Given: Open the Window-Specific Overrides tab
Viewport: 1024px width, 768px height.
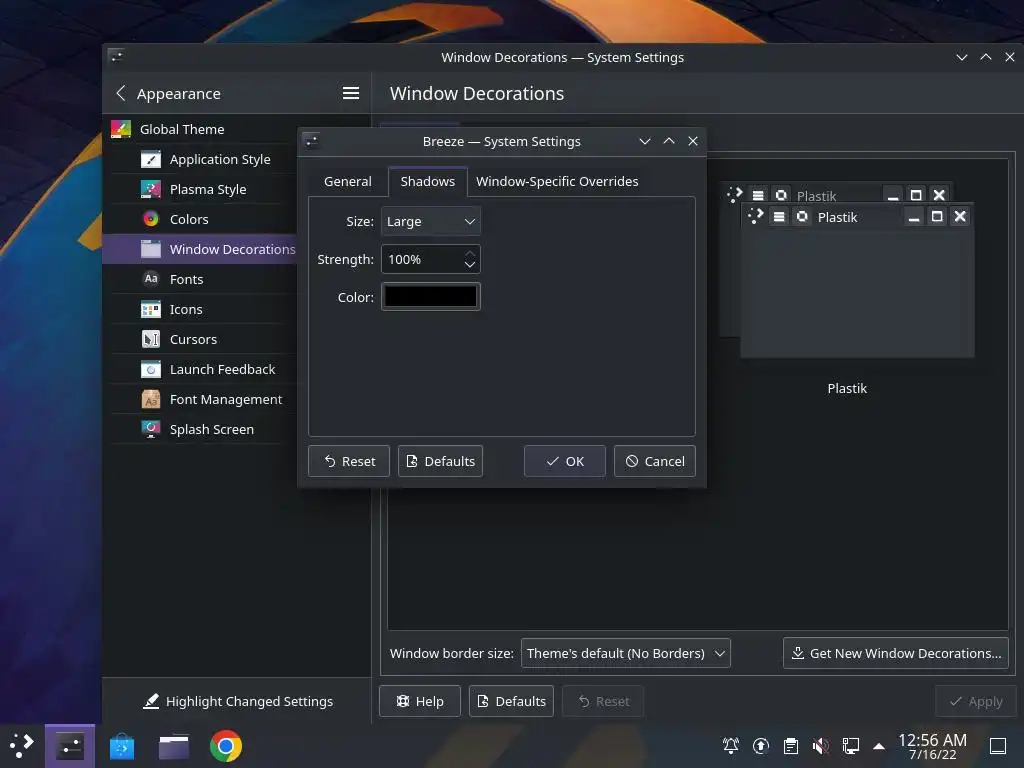Looking at the screenshot, I should point(557,182).
